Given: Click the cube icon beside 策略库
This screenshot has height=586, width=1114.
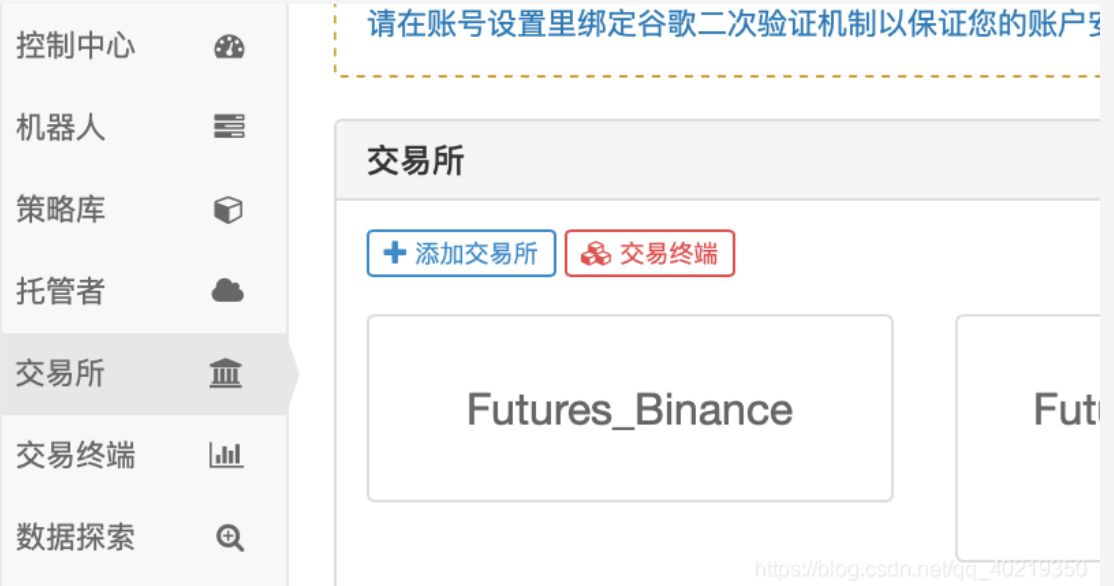Looking at the screenshot, I should pos(229,210).
